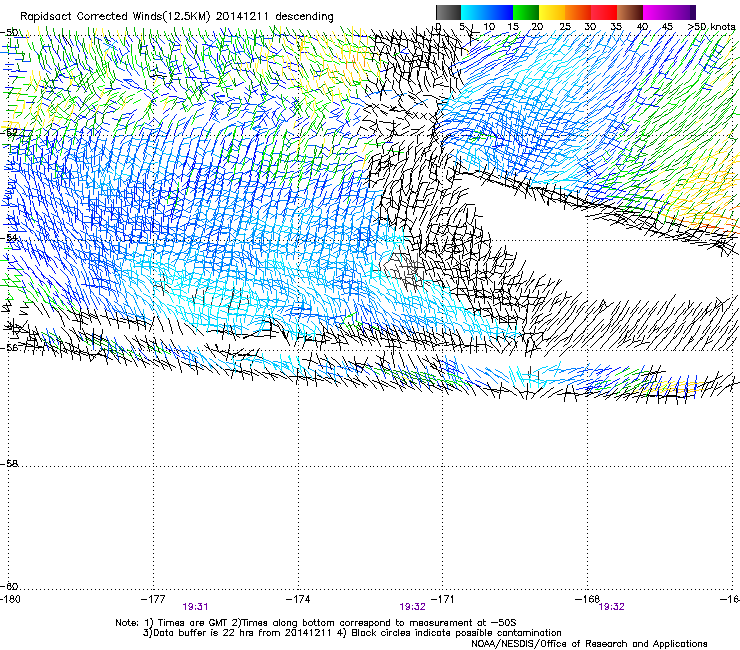
Task: Click the -177 longitude axis label
Action: pyautogui.click(x=153, y=599)
